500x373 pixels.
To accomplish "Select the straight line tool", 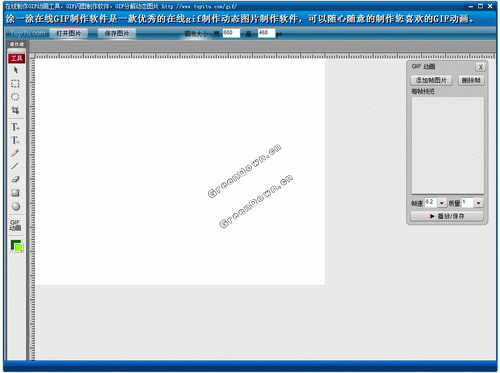I will point(15,166).
